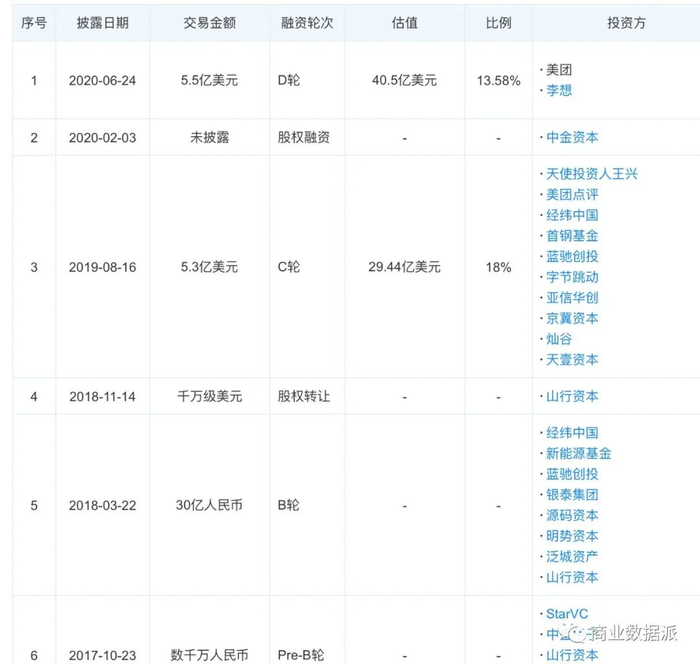The image size is (700, 664).
Task: Select the date 2020-06-24
Action: pyautogui.click(x=102, y=81)
